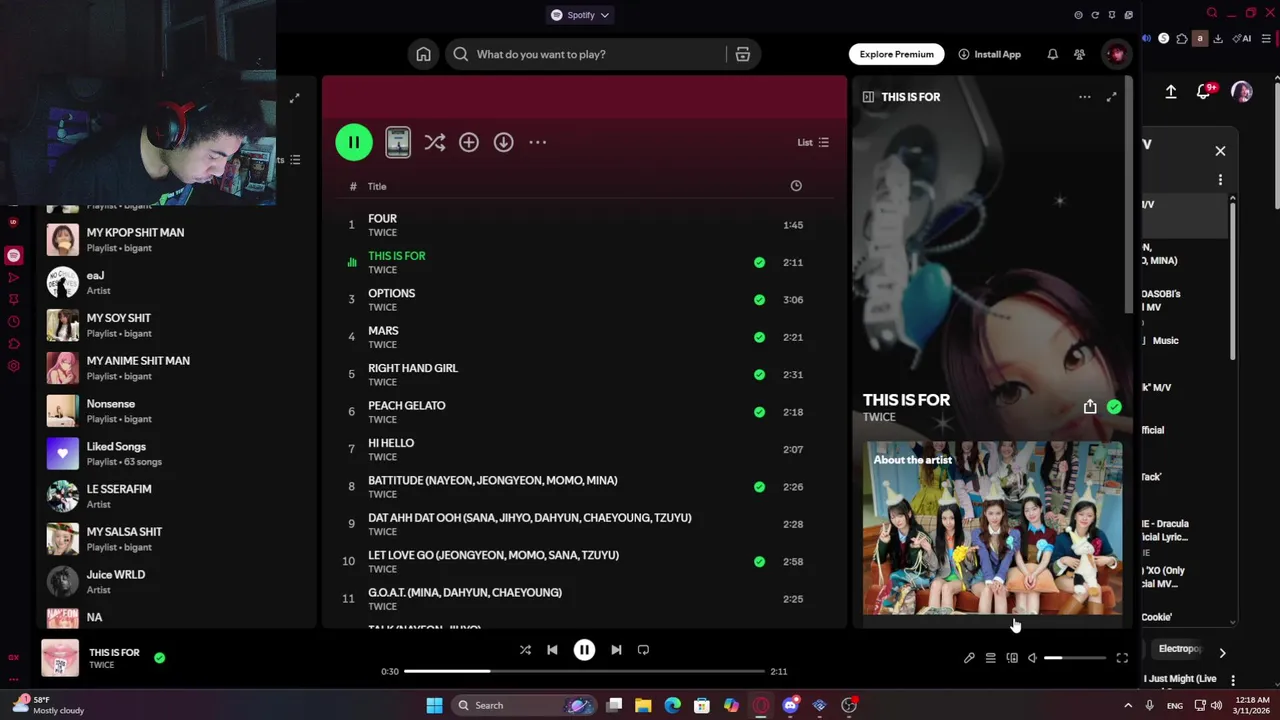Expand the Your Library sidebar
Image resolution: width=1280 pixels, height=720 pixels.
tap(294, 98)
